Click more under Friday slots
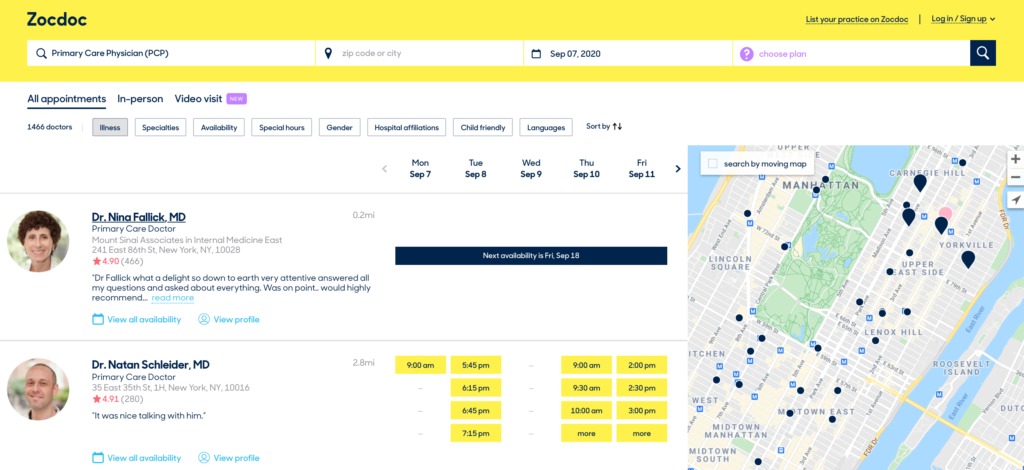Screen dimensions: 1024x470 641,433
